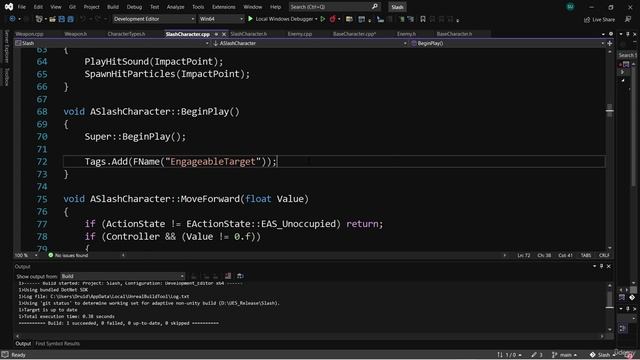Open the Win64 platform dropdown

pos(221,19)
